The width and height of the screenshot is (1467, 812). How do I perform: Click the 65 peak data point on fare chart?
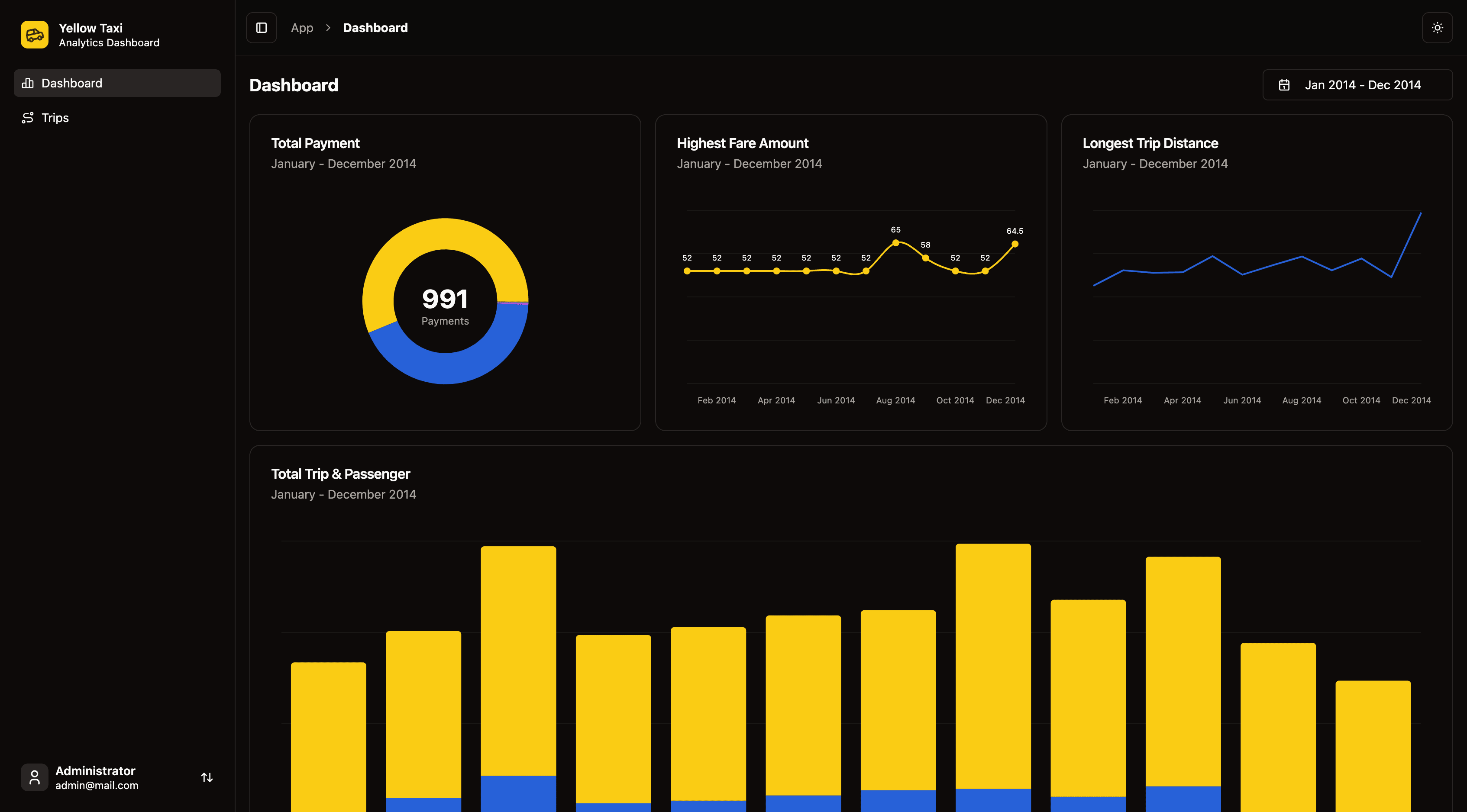[896, 243]
